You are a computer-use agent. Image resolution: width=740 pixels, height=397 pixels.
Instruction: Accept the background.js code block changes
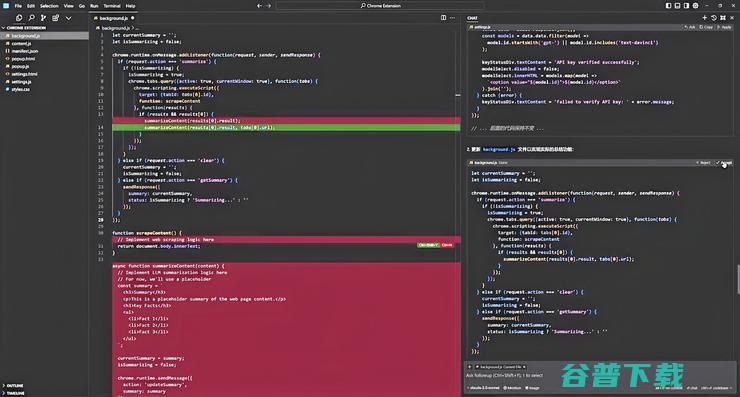click(724, 163)
